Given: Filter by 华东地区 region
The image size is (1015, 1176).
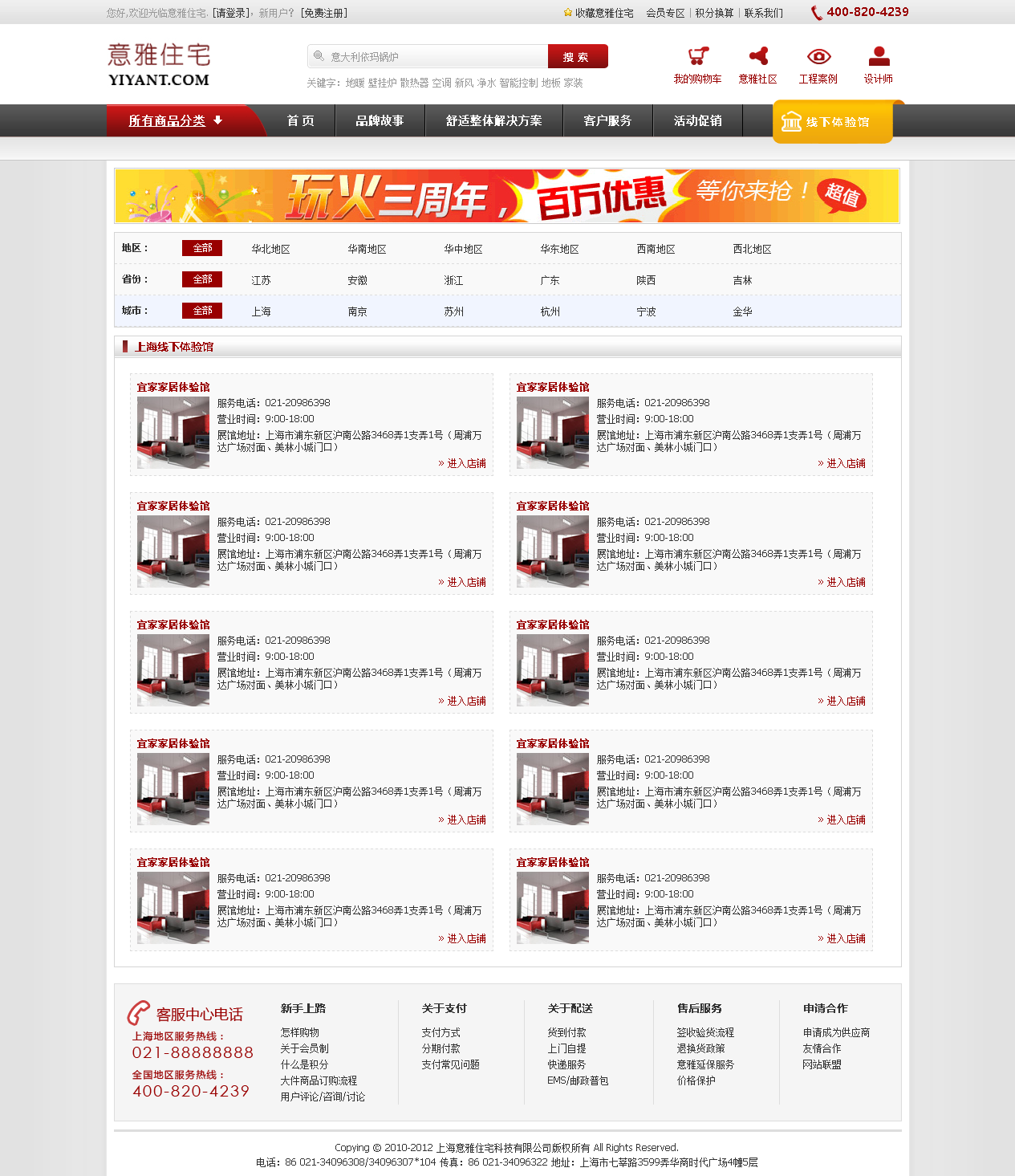Looking at the screenshot, I should 559,249.
